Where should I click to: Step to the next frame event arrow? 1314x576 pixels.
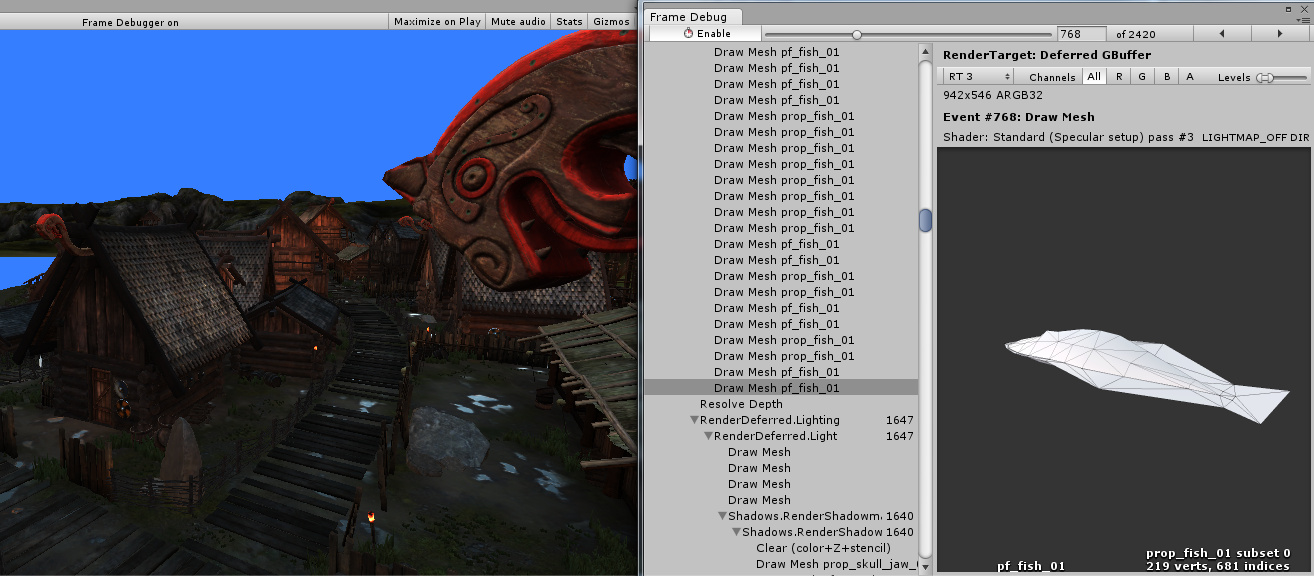click(1281, 34)
